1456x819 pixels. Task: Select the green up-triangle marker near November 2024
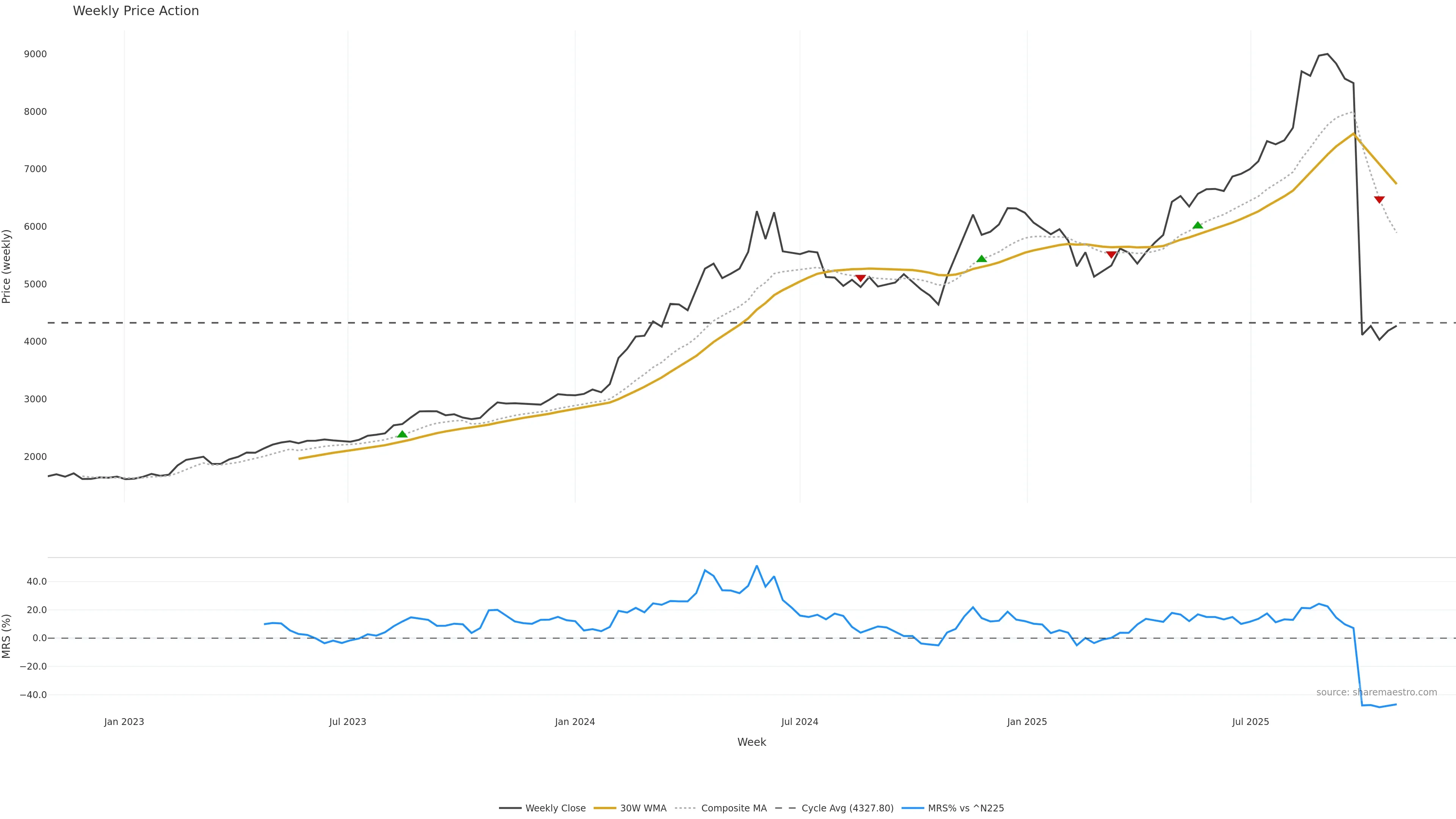pos(981,259)
